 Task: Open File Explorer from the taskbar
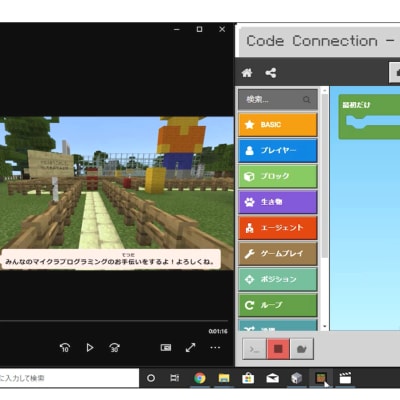coord(224,378)
